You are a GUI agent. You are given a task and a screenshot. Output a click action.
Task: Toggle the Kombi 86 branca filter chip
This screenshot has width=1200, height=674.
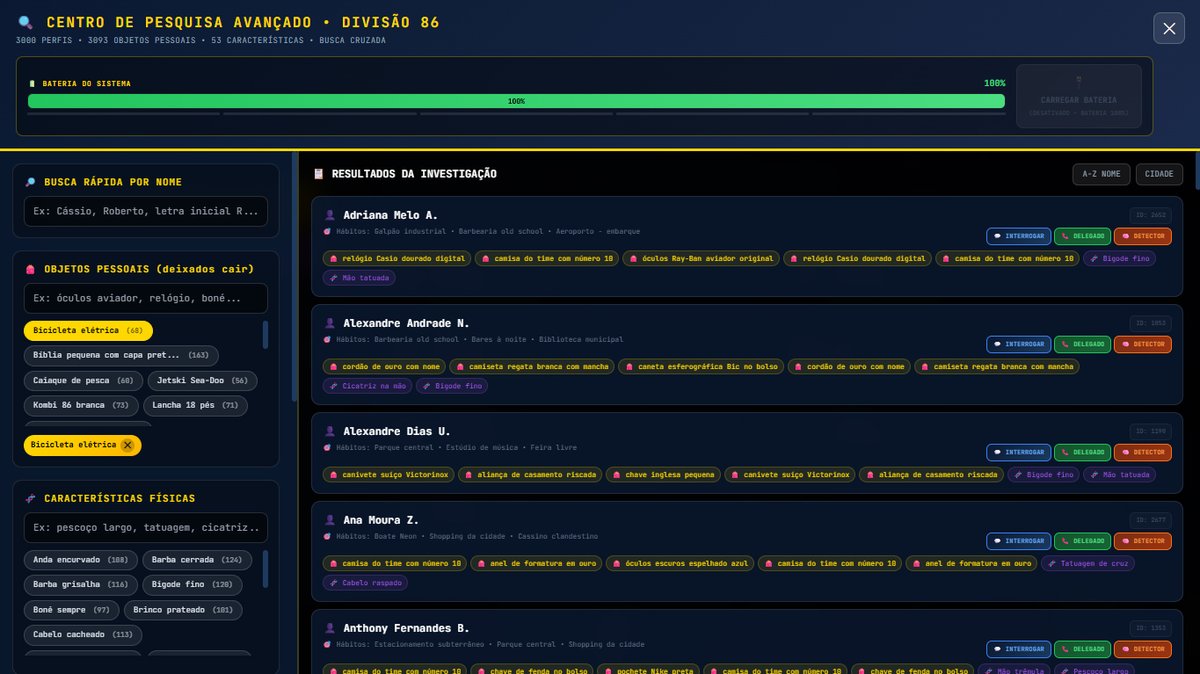80,405
